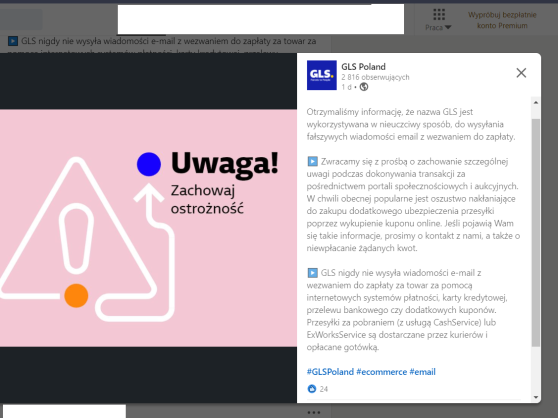Image resolution: width=558 pixels, height=418 pixels.
Task: Open the #email hashtag
Action: (422, 372)
